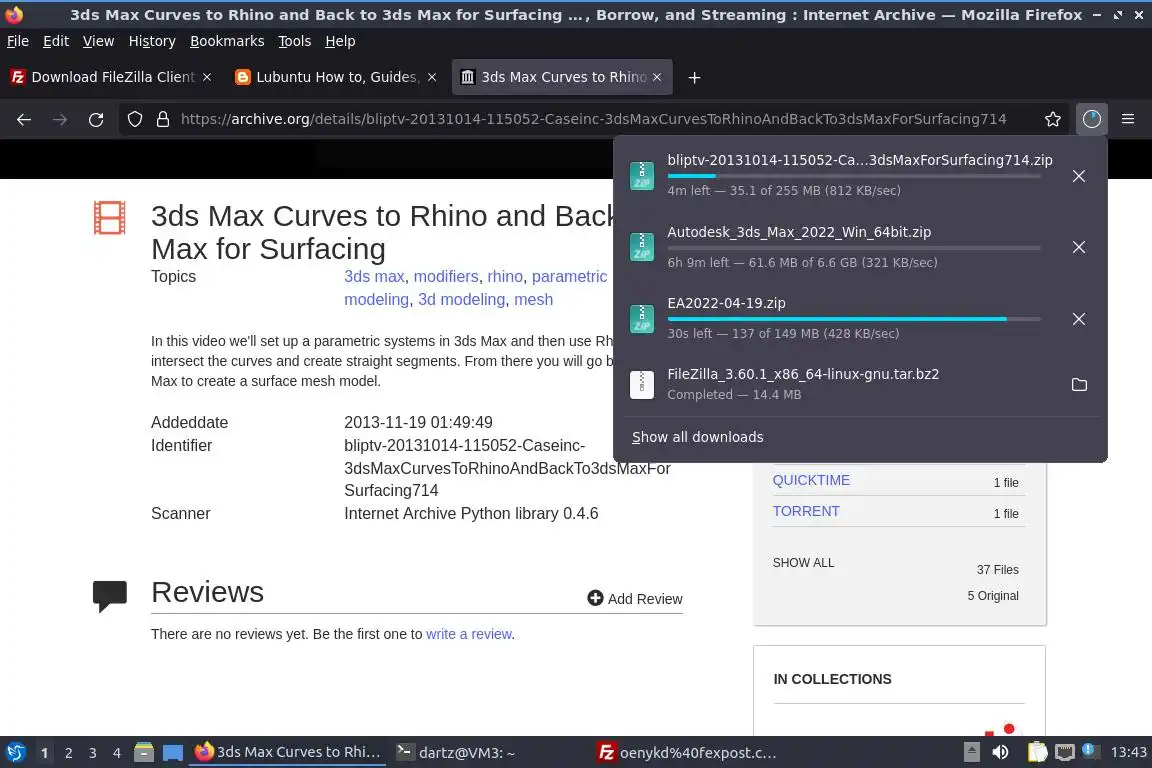Reload the current page

coord(96,120)
